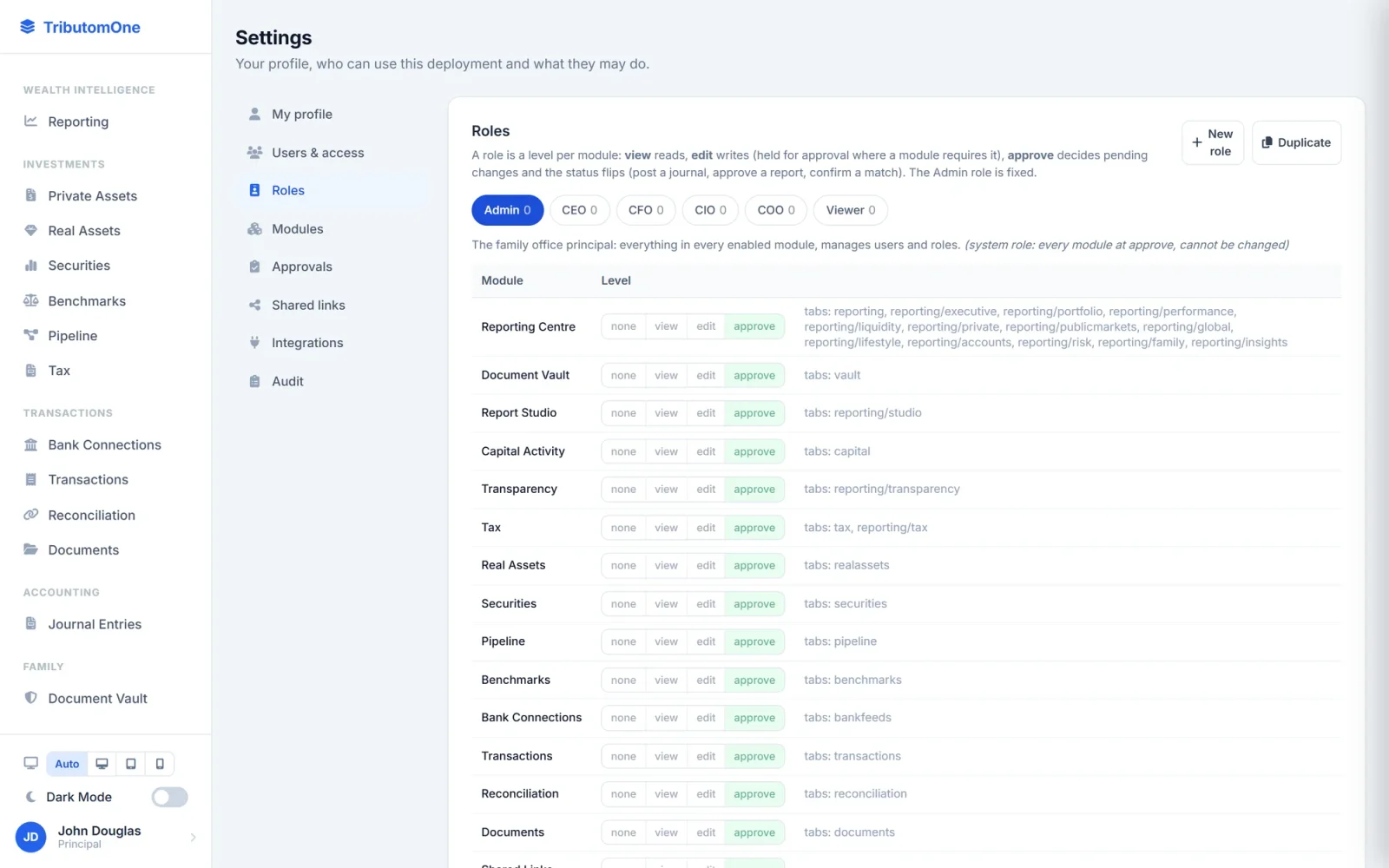Screen dimensions: 1389x868
Task: Click the Real Assets diamond icon
Action: pos(30,230)
